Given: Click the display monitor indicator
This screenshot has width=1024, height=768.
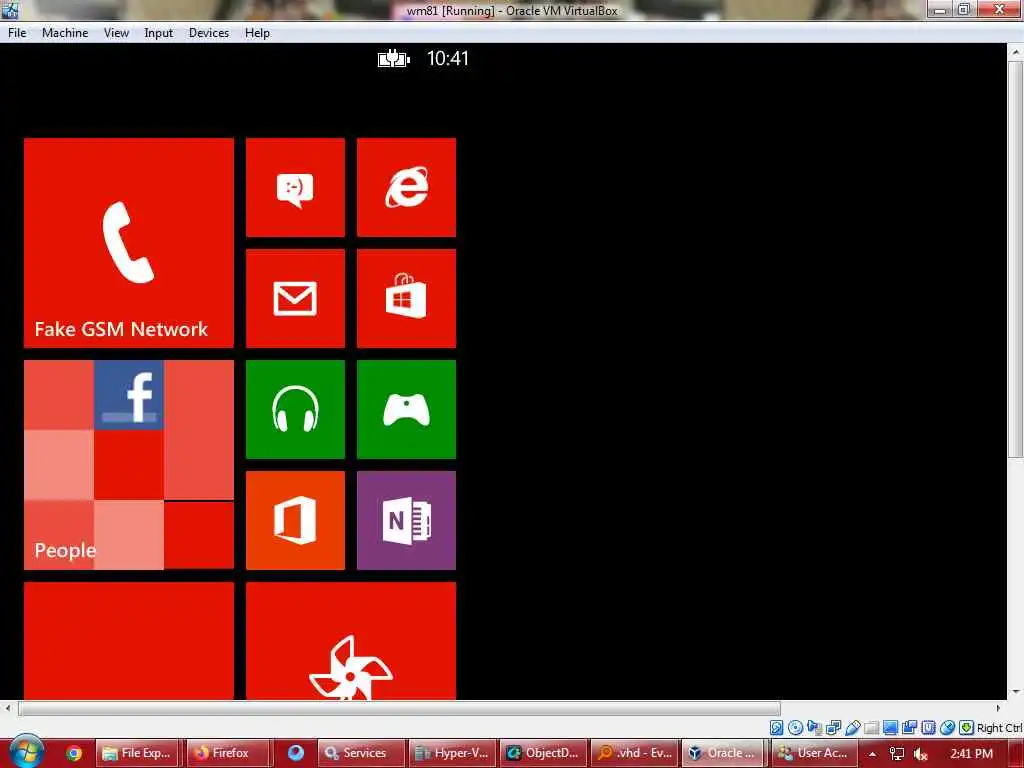Looking at the screenshot, I should coord(890,728).
